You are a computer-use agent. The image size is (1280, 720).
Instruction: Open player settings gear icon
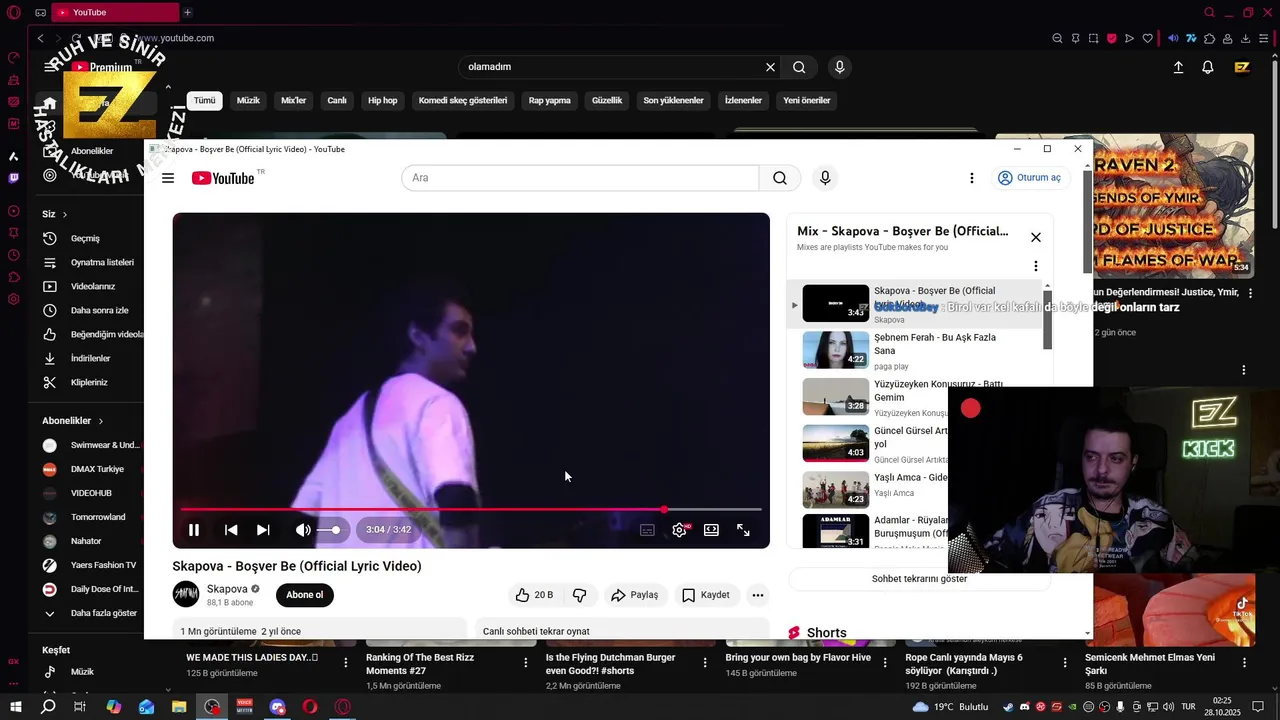(680, 530)
